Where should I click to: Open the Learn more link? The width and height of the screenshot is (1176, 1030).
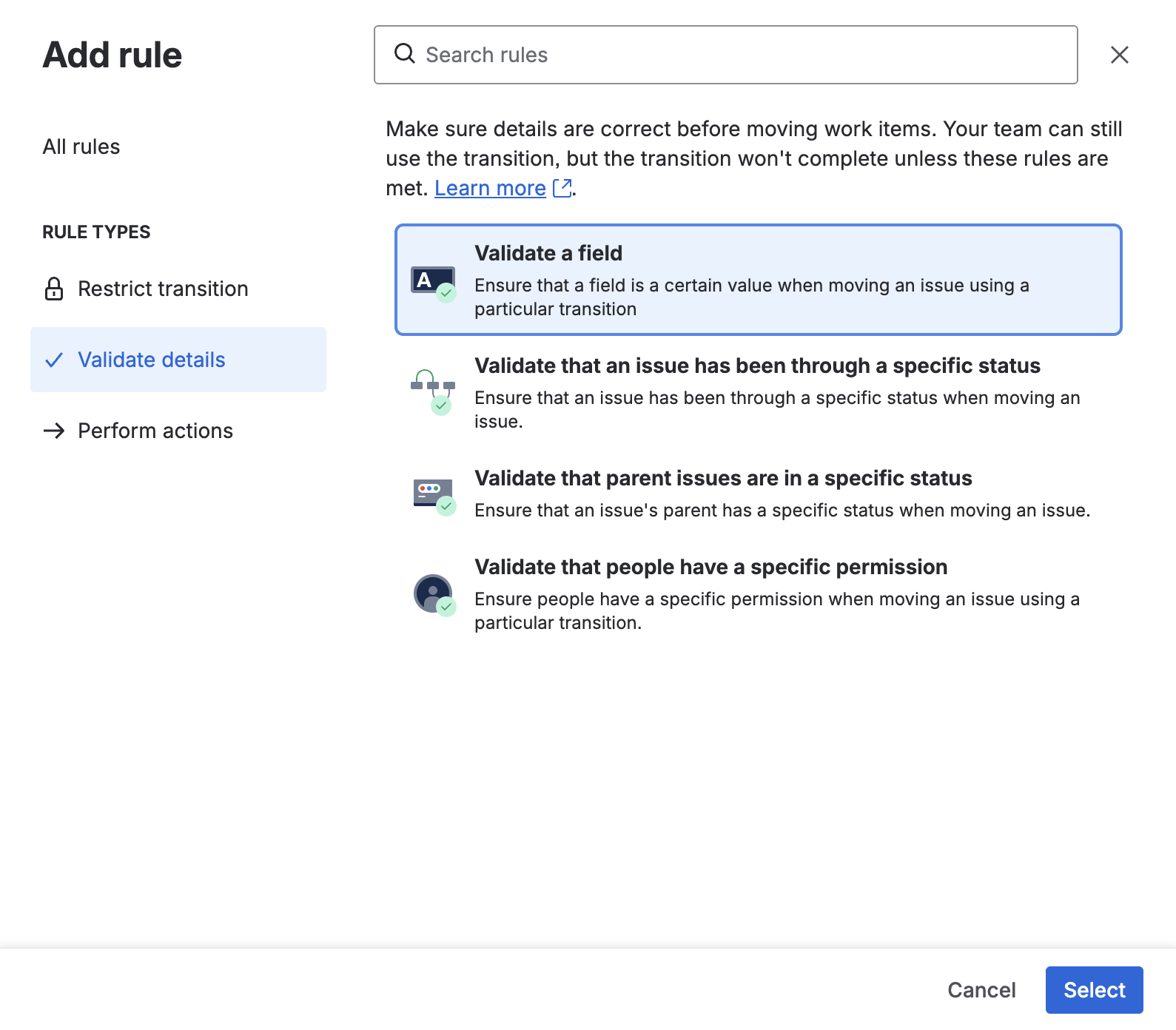[490, 188]
